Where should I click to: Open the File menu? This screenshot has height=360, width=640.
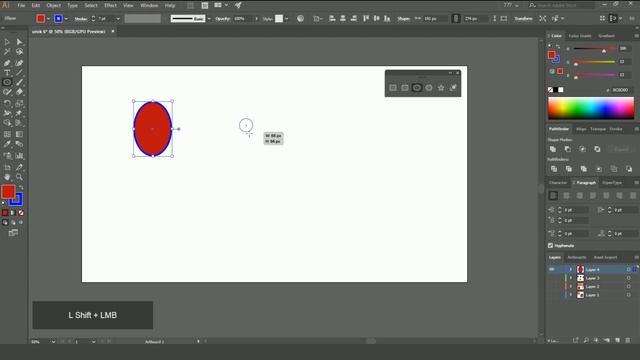21,6
